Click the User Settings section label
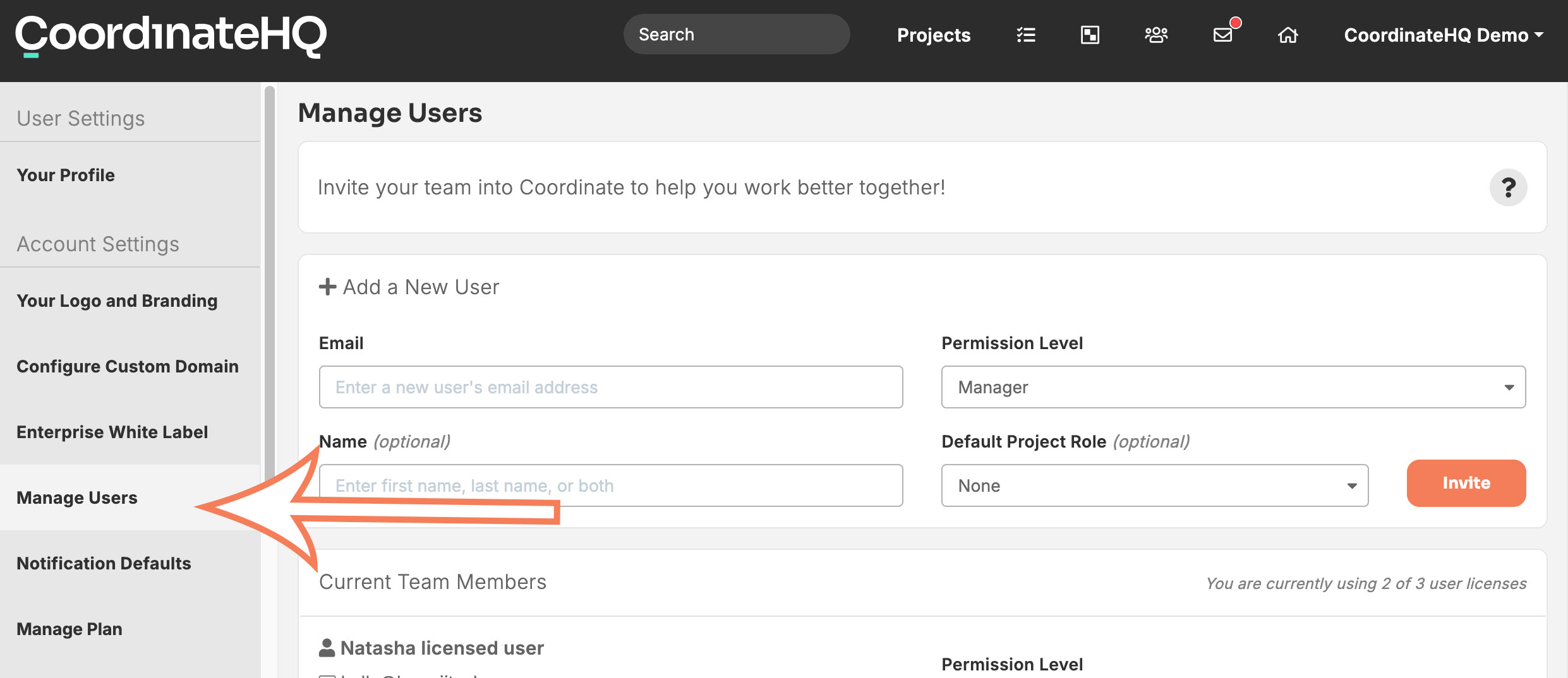The height and width of the screenshot is (678, 1568). coord(81,118)
